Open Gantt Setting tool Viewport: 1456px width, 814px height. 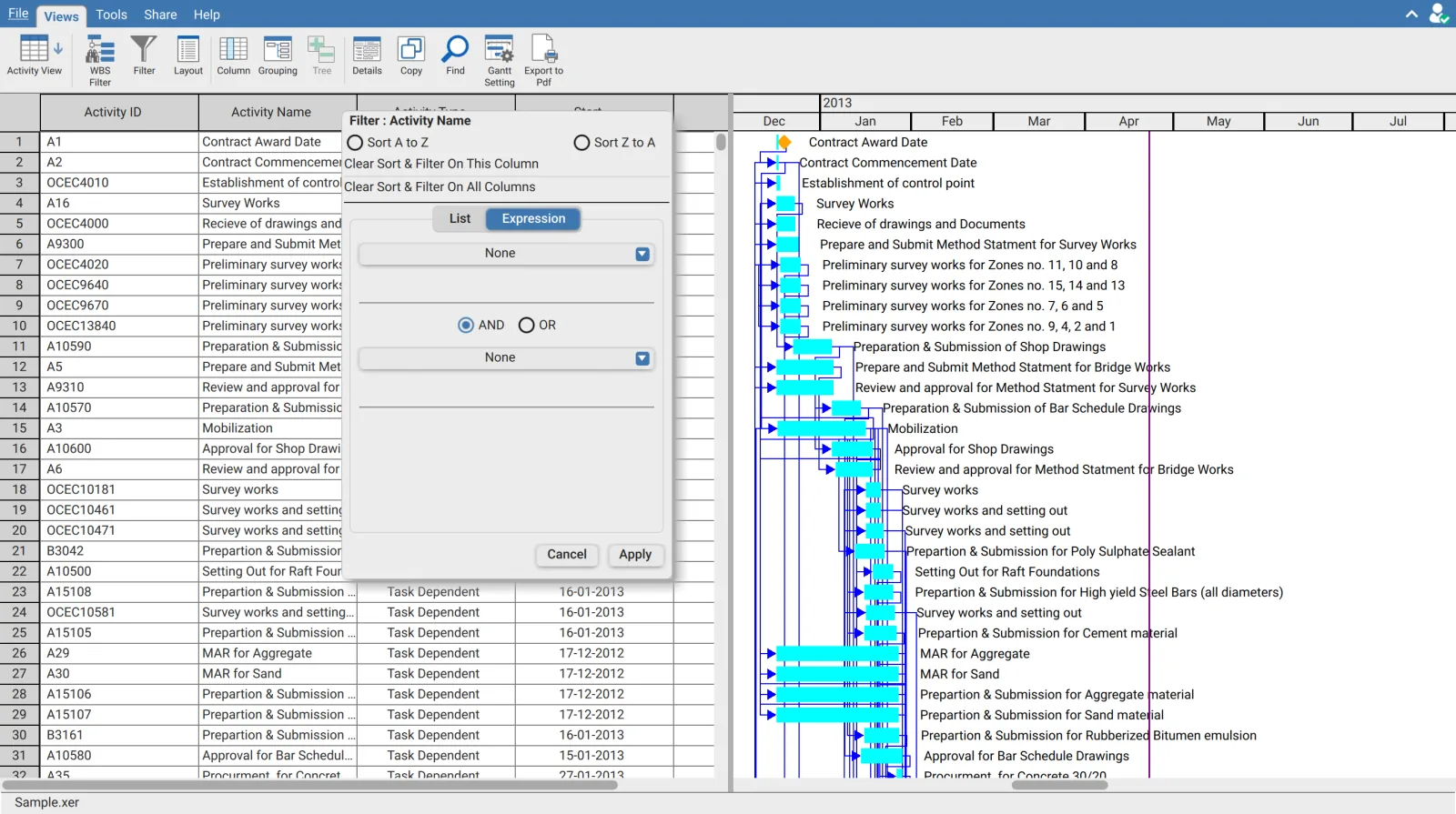pos(500,60)
